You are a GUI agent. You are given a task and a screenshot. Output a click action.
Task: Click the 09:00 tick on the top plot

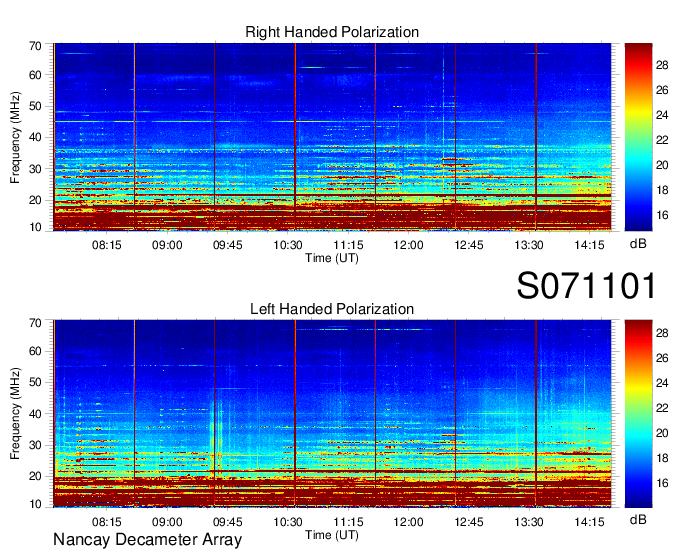[167, 245]
